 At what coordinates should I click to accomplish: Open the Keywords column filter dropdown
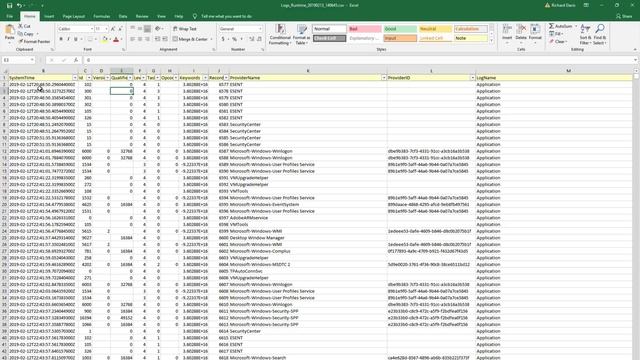(205, 78)
